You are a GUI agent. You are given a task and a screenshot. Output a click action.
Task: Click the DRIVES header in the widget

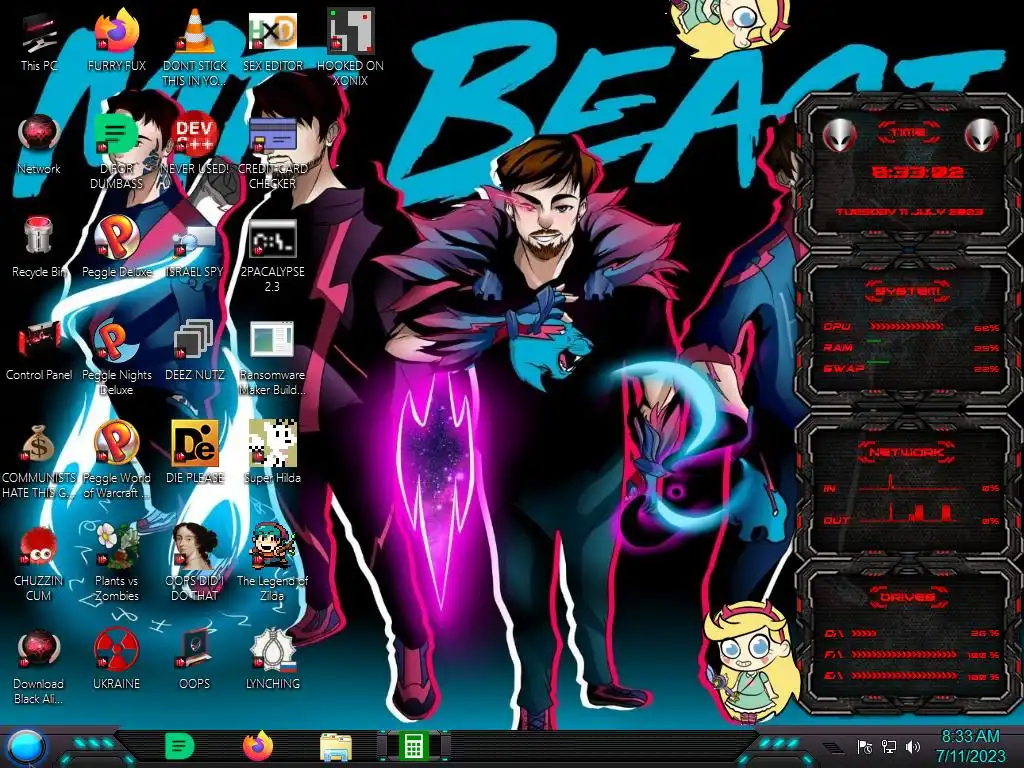pyautogui.click(x=907, y=597)
